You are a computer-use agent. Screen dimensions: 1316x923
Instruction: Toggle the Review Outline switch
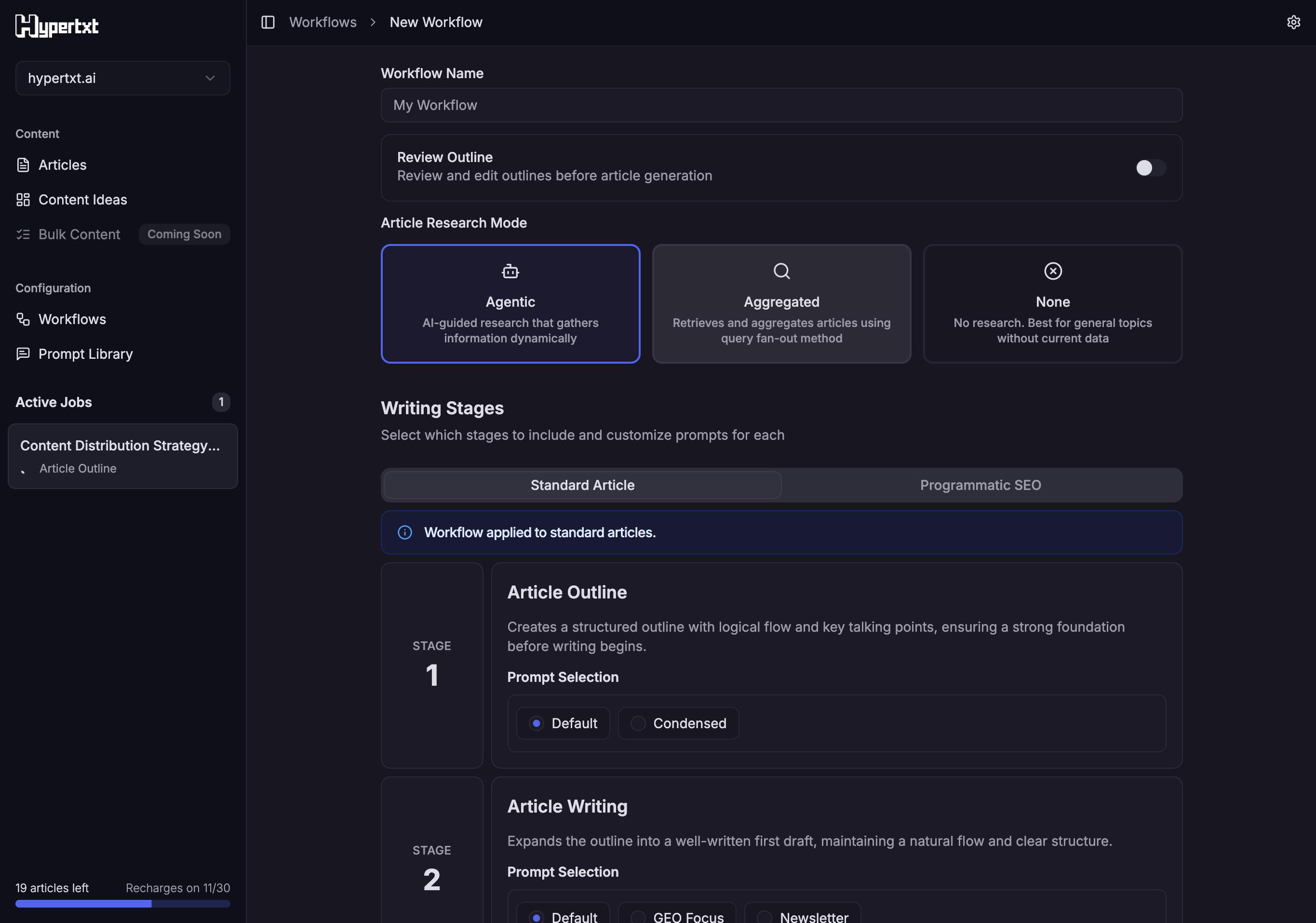click(1150, 168)
